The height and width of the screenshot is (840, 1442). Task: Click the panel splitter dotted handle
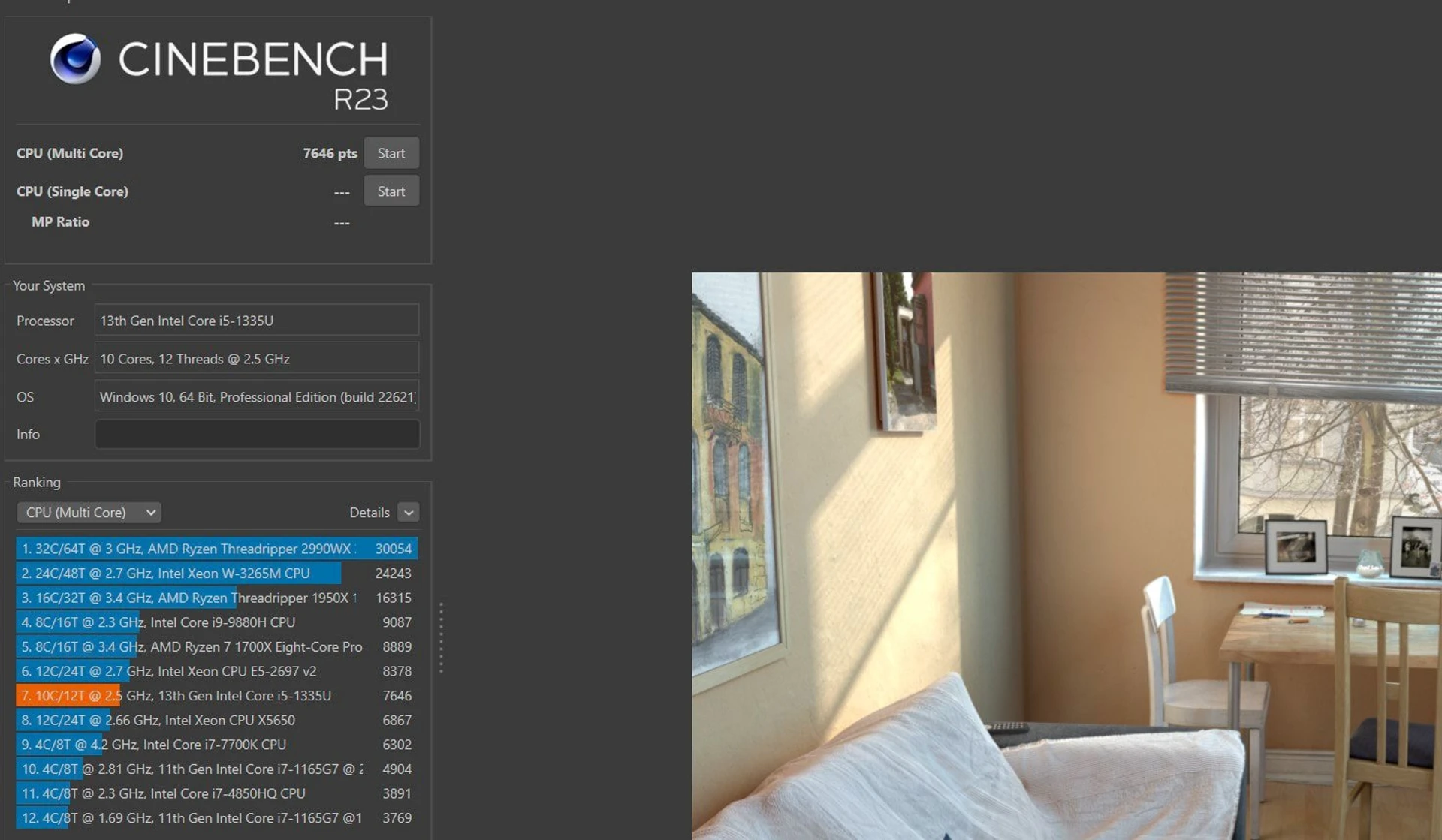pyautogui.click(x=441, y=637)
